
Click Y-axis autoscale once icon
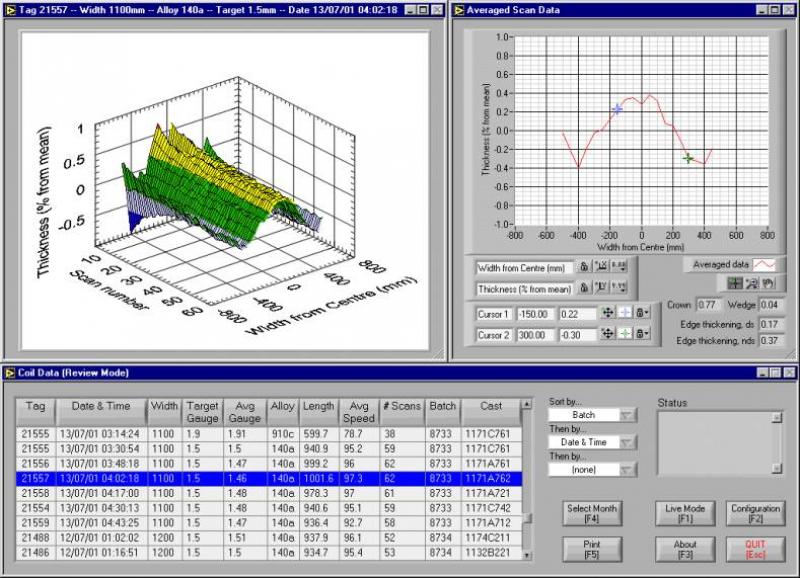click(602, 288)
